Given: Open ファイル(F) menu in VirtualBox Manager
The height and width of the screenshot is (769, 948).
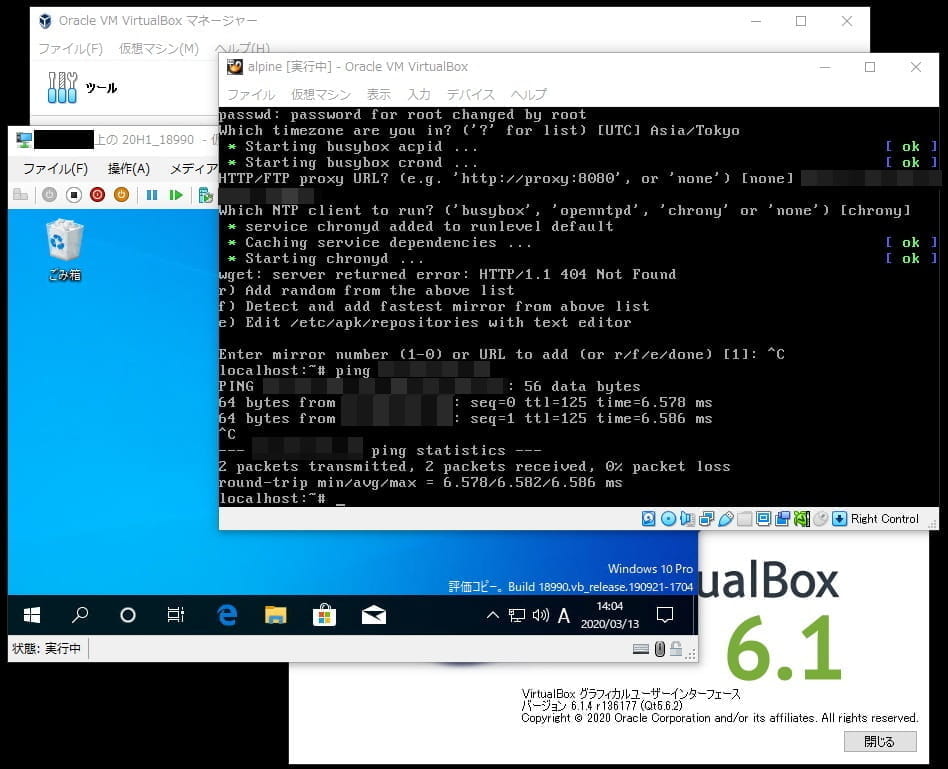Looking at the screenshot, I should click(x=71, y=48).
